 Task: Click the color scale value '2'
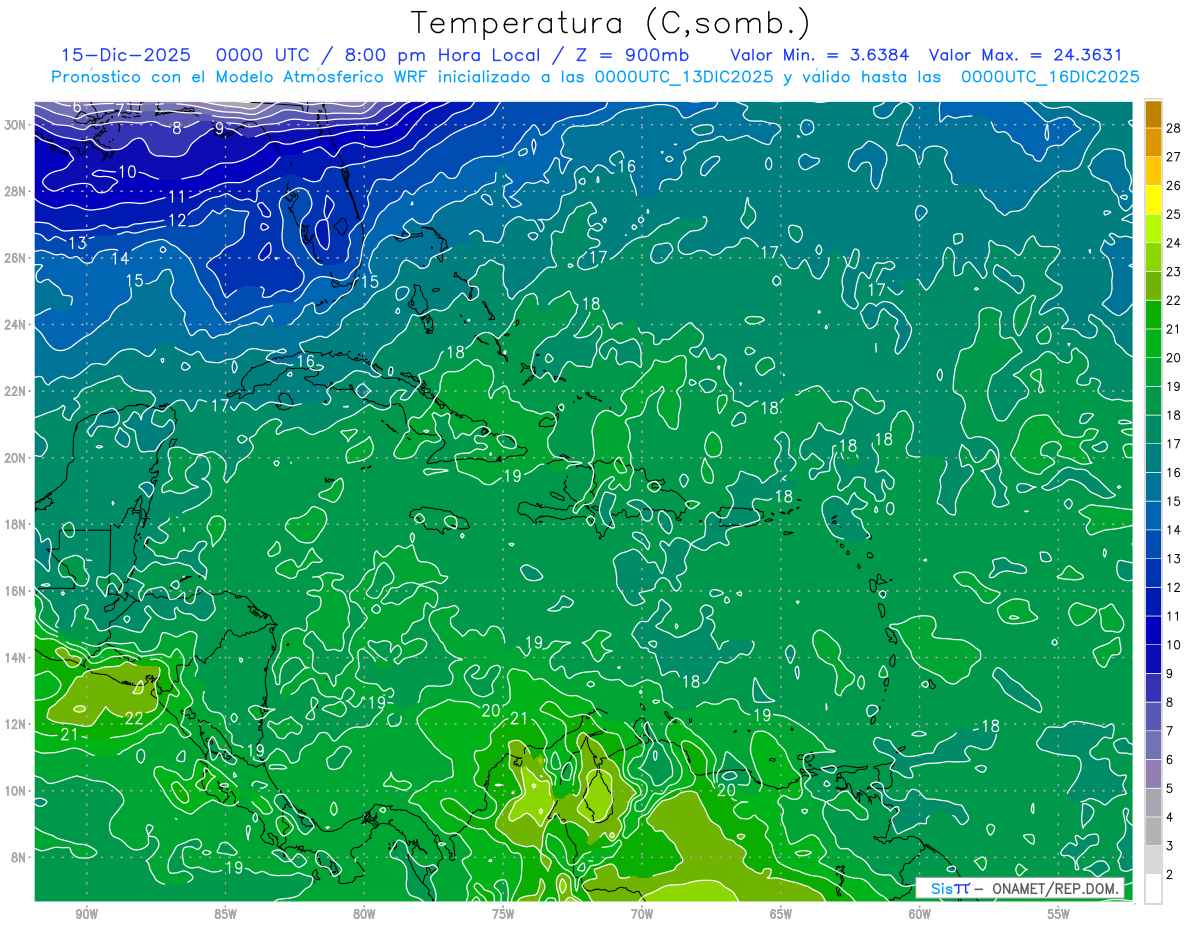tap(1170, 875)
